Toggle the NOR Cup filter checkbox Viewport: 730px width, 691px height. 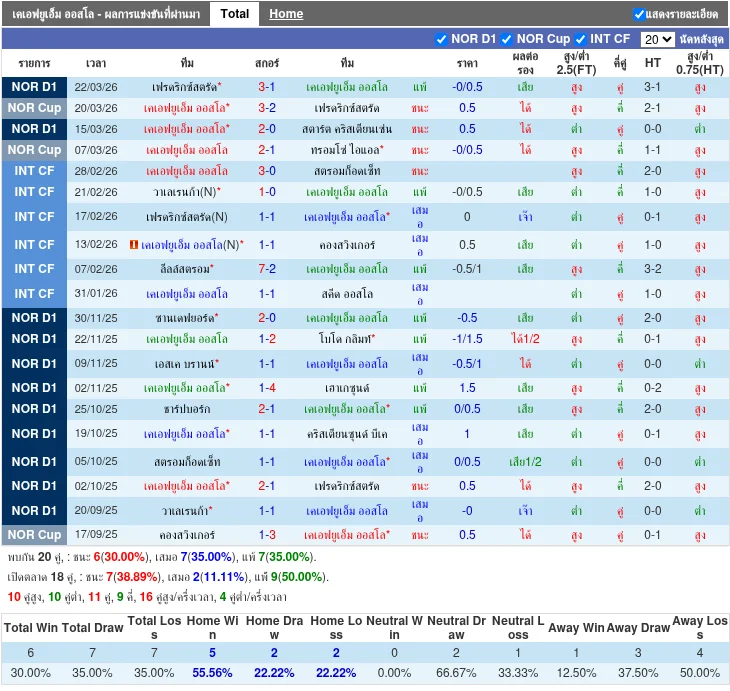coord(508,39)
